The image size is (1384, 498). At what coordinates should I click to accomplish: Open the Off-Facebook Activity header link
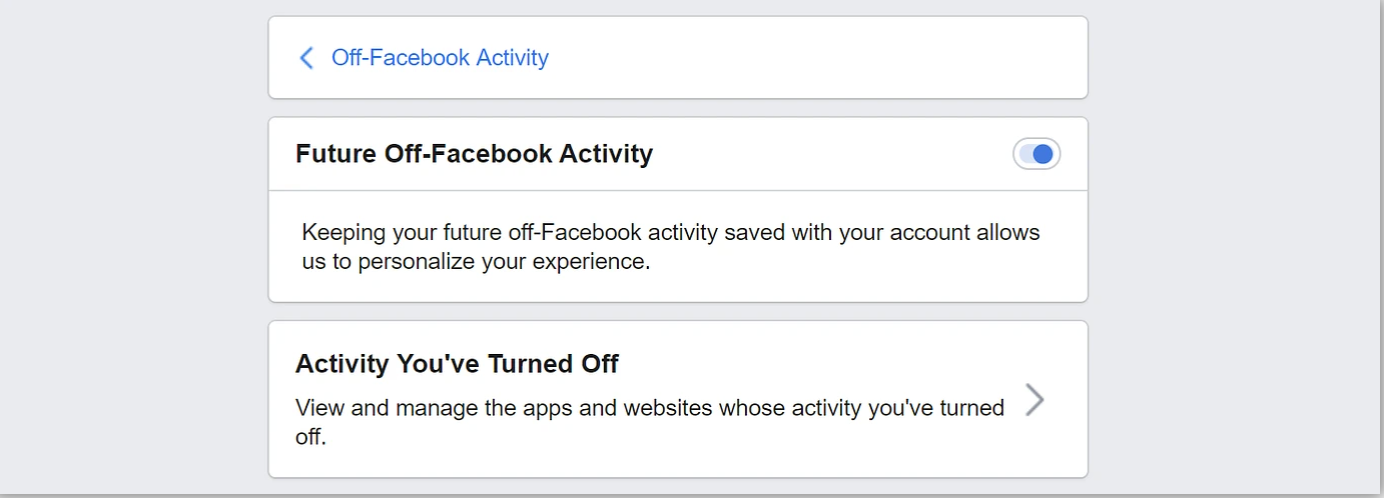coord(439,58)
